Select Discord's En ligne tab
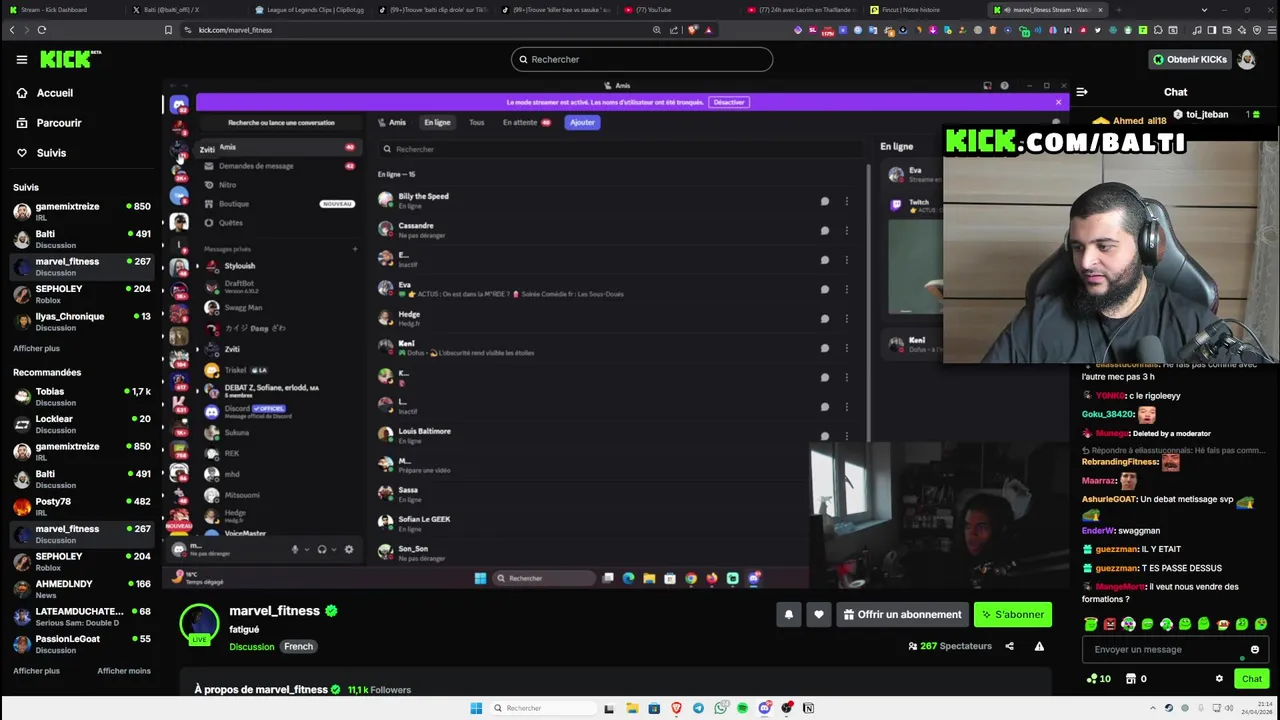Screen dimensions: 1280x720 (437, 122)
